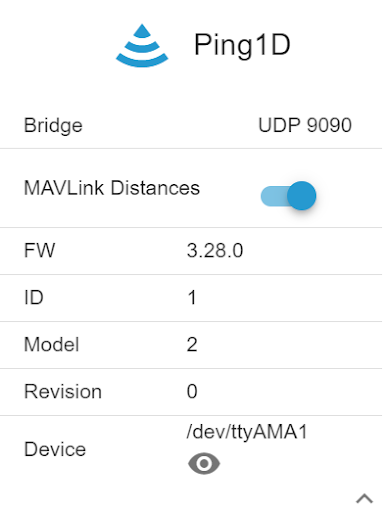The image size is (388, 512).
Task: Click the Model value 2
Action: coord(192,344)
